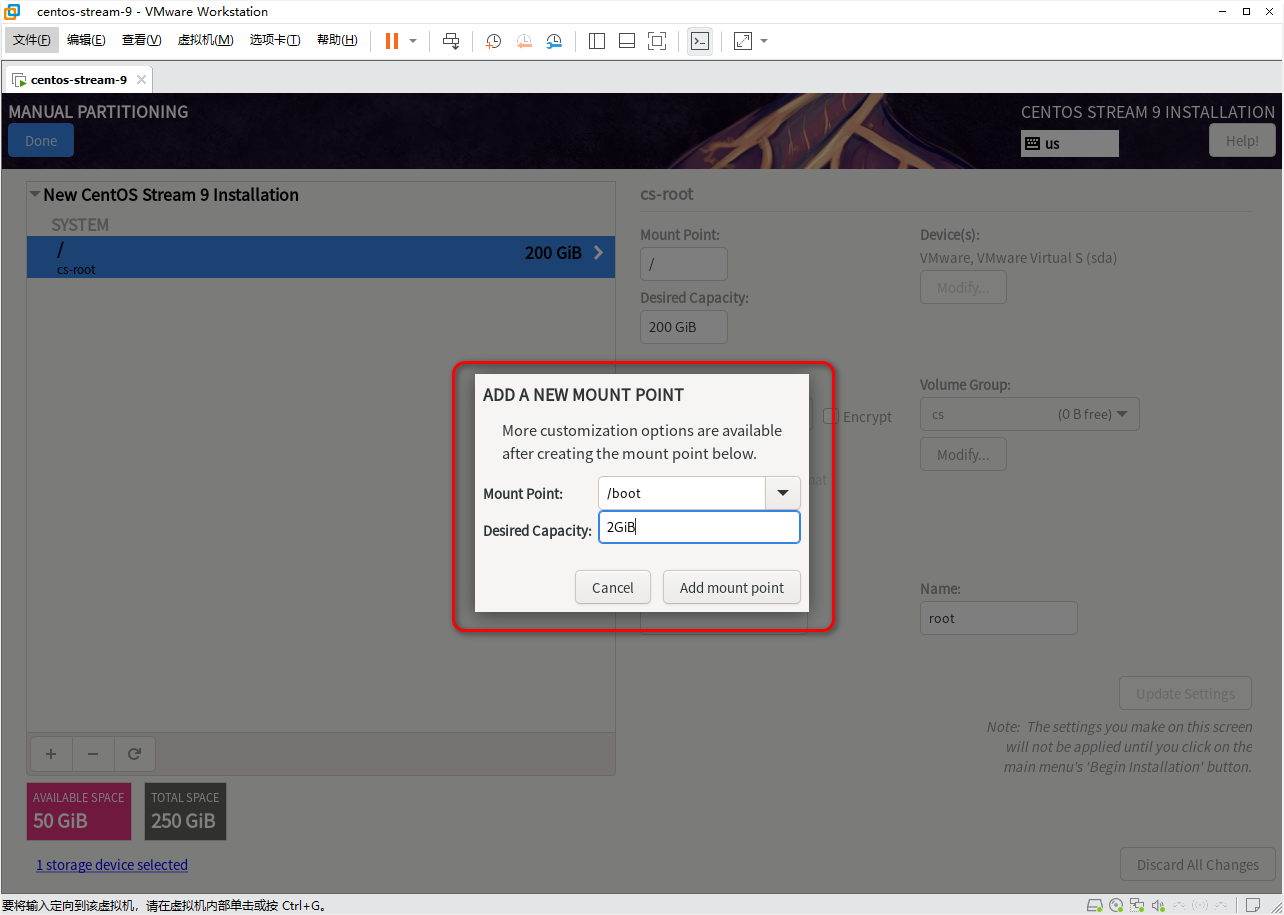Click the Name field containing root

999,618
